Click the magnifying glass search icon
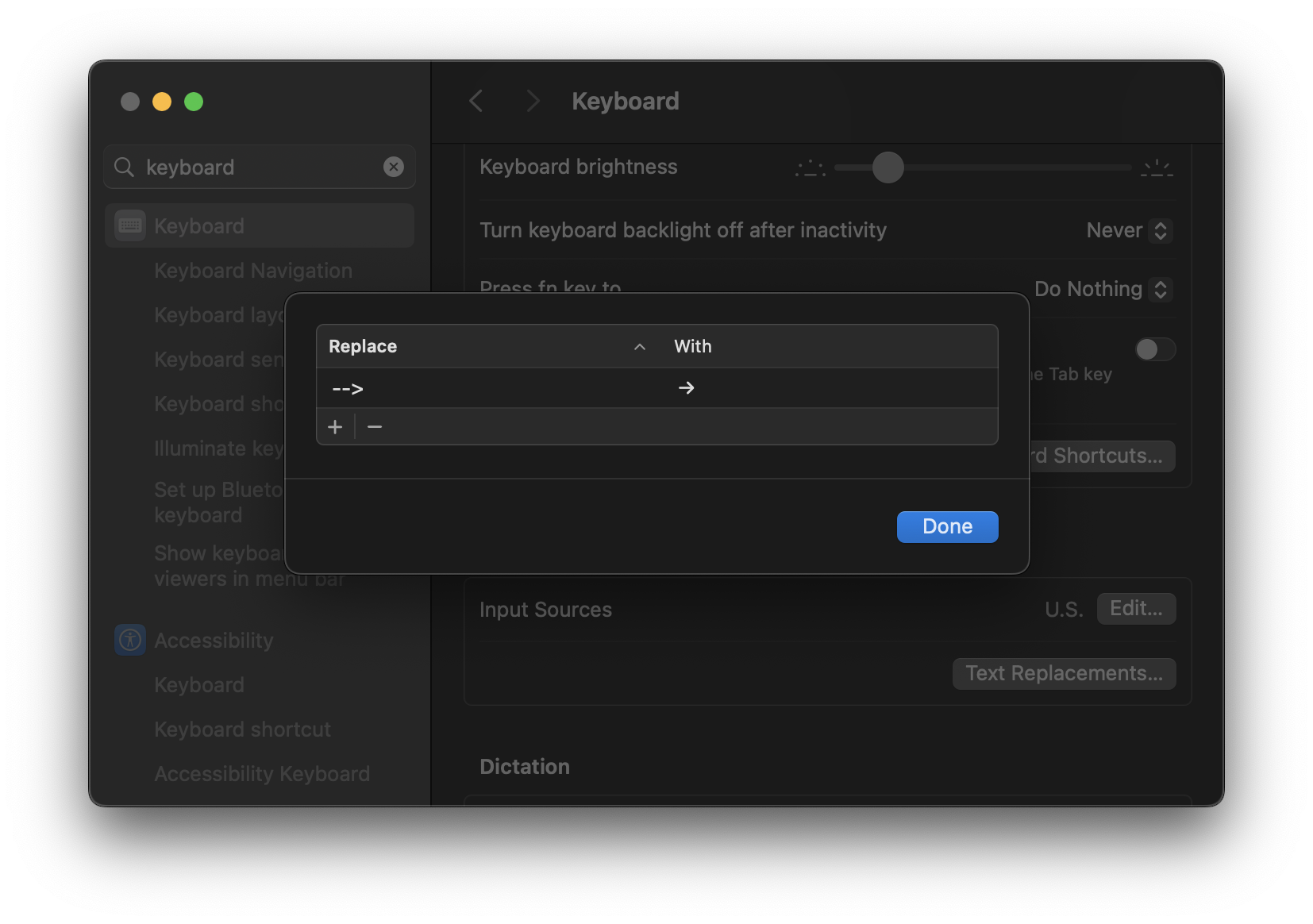 click(x=124, y=167)
